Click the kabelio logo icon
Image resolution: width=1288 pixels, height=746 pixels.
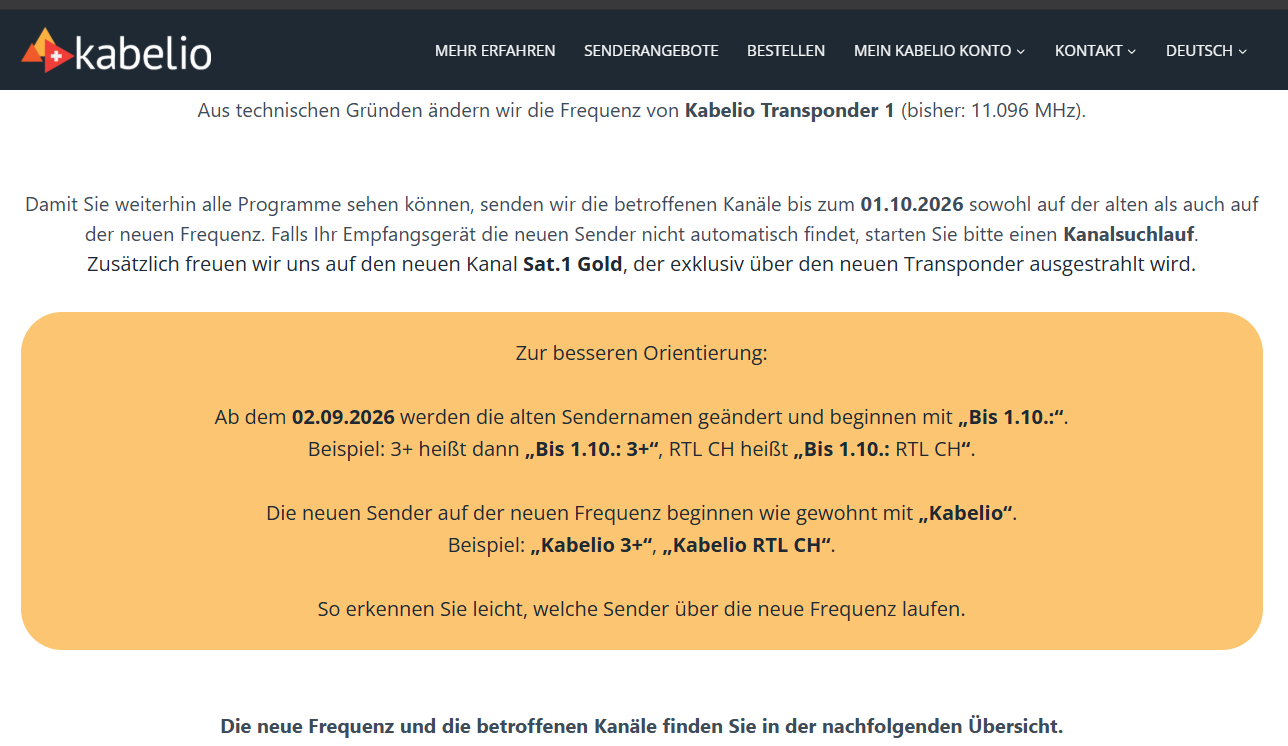coord(46,50)
